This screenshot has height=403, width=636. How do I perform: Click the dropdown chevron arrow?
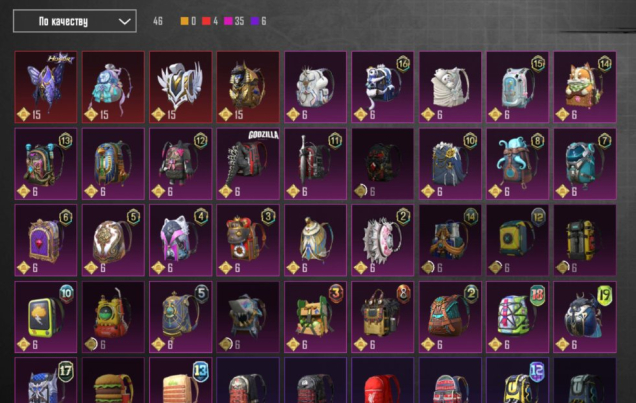point(125,21)
